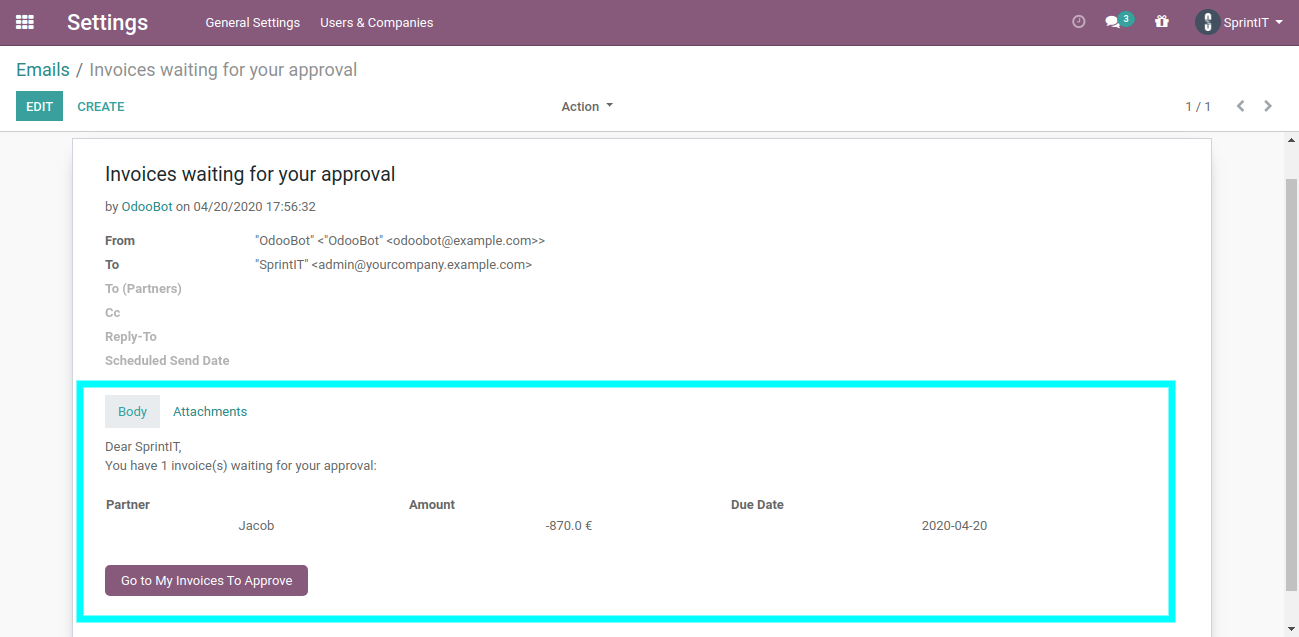Open the Activities clock panel

coord(1078,21)
